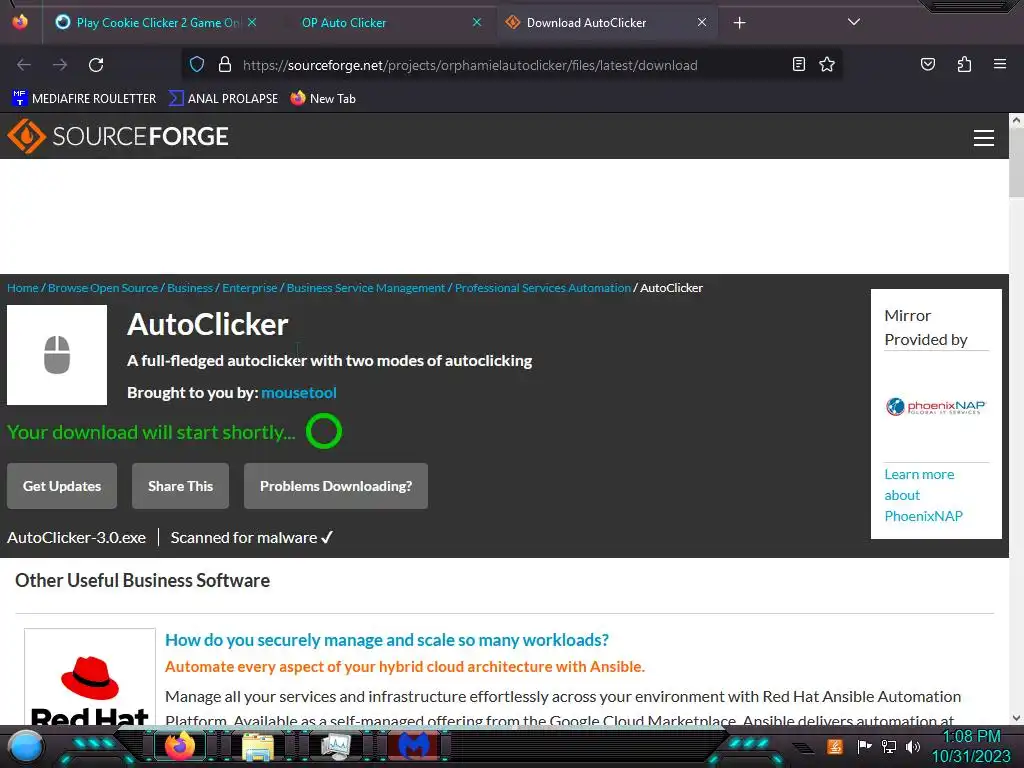Open Business breadcrumb link

(190, 288)
